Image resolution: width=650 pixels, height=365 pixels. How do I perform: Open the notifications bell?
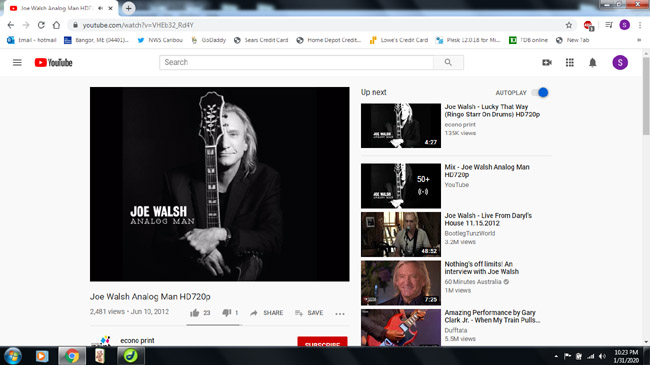(x=593, y=63)
